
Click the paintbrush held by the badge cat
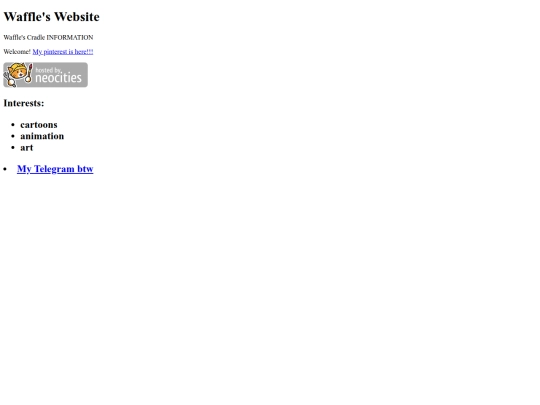click(29, 73)
